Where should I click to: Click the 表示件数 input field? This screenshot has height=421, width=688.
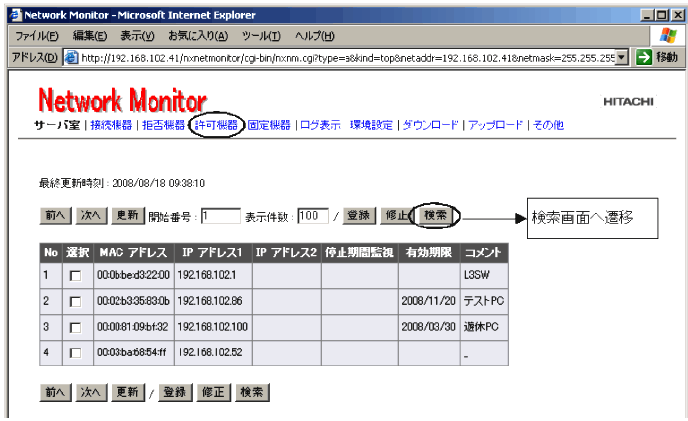pyautogui.click(x=313, y=216)
